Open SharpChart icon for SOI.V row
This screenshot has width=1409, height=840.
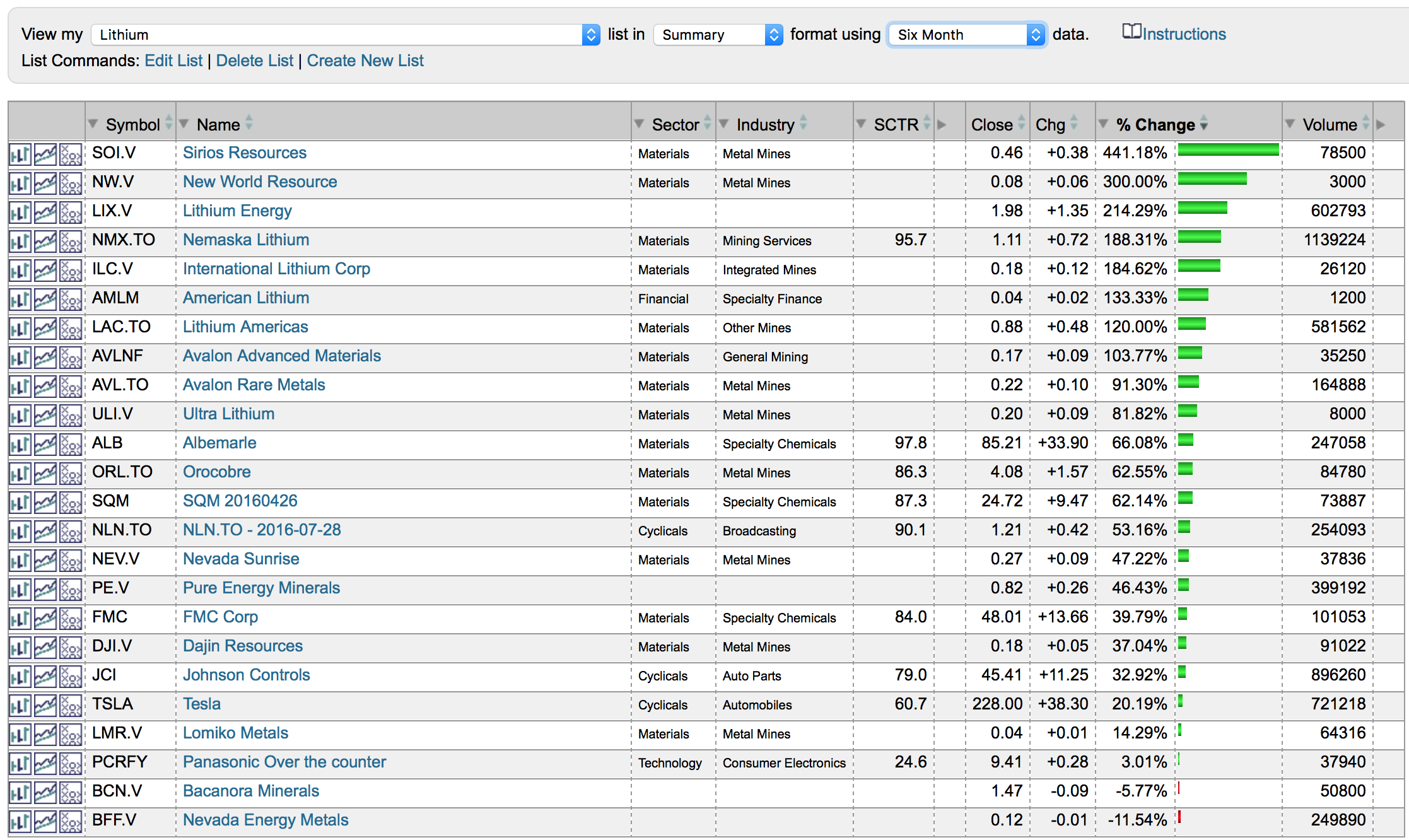click(20, 154)
